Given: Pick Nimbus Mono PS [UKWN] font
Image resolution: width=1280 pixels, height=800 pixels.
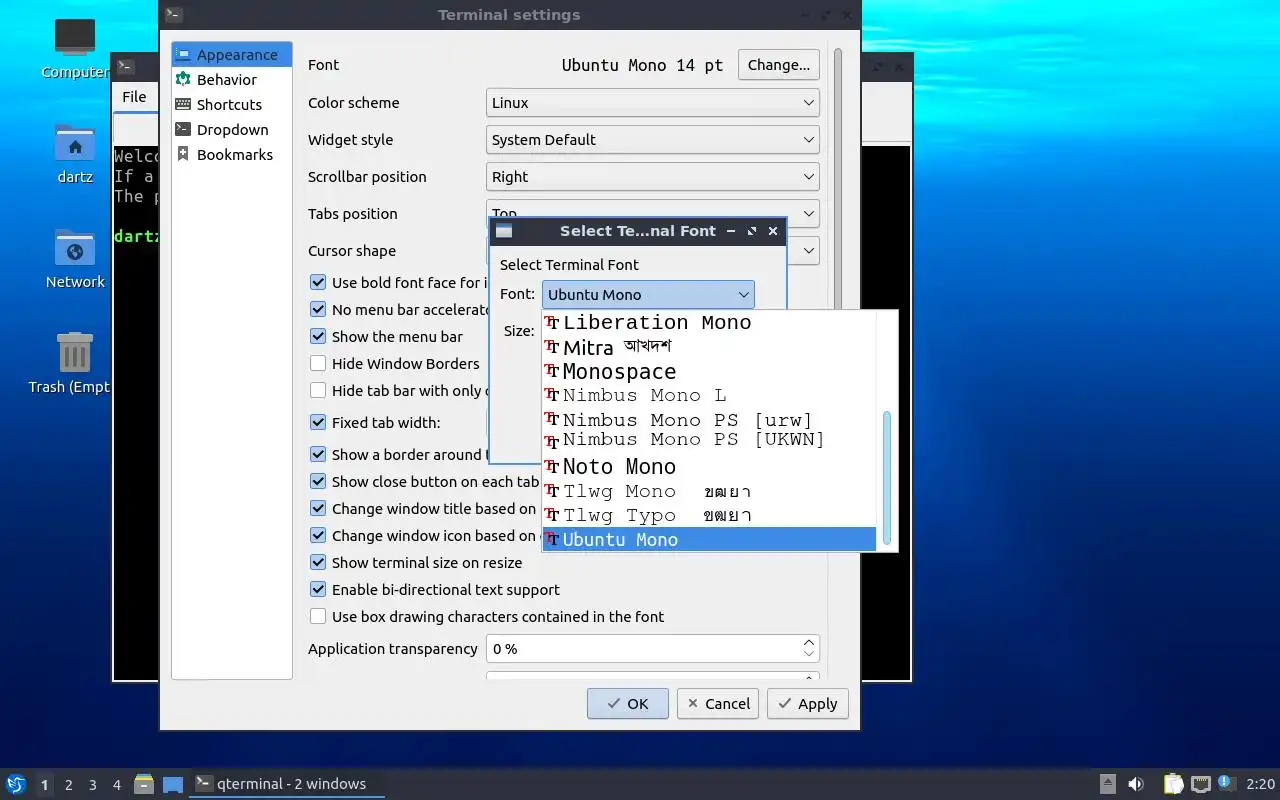Looking at the screenshot, I should click(x=709, y=441).
